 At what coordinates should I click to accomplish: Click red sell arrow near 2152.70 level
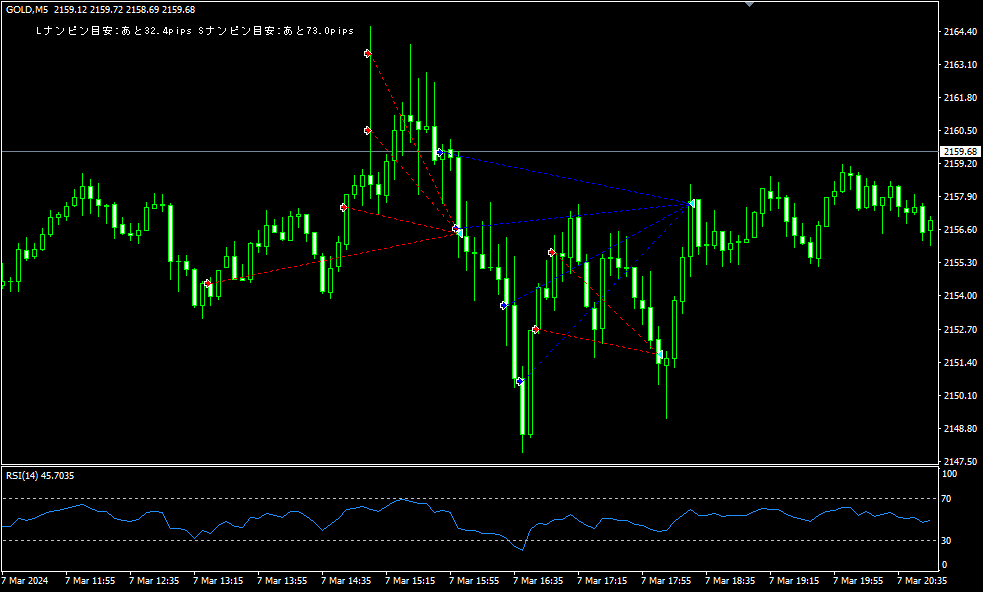536,329
